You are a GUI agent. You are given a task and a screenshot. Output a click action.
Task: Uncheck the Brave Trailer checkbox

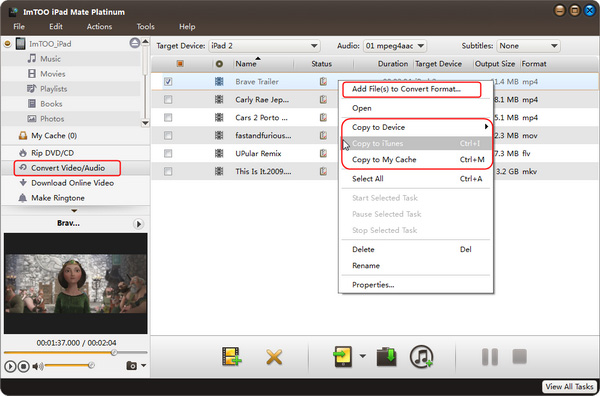(168, 81)
